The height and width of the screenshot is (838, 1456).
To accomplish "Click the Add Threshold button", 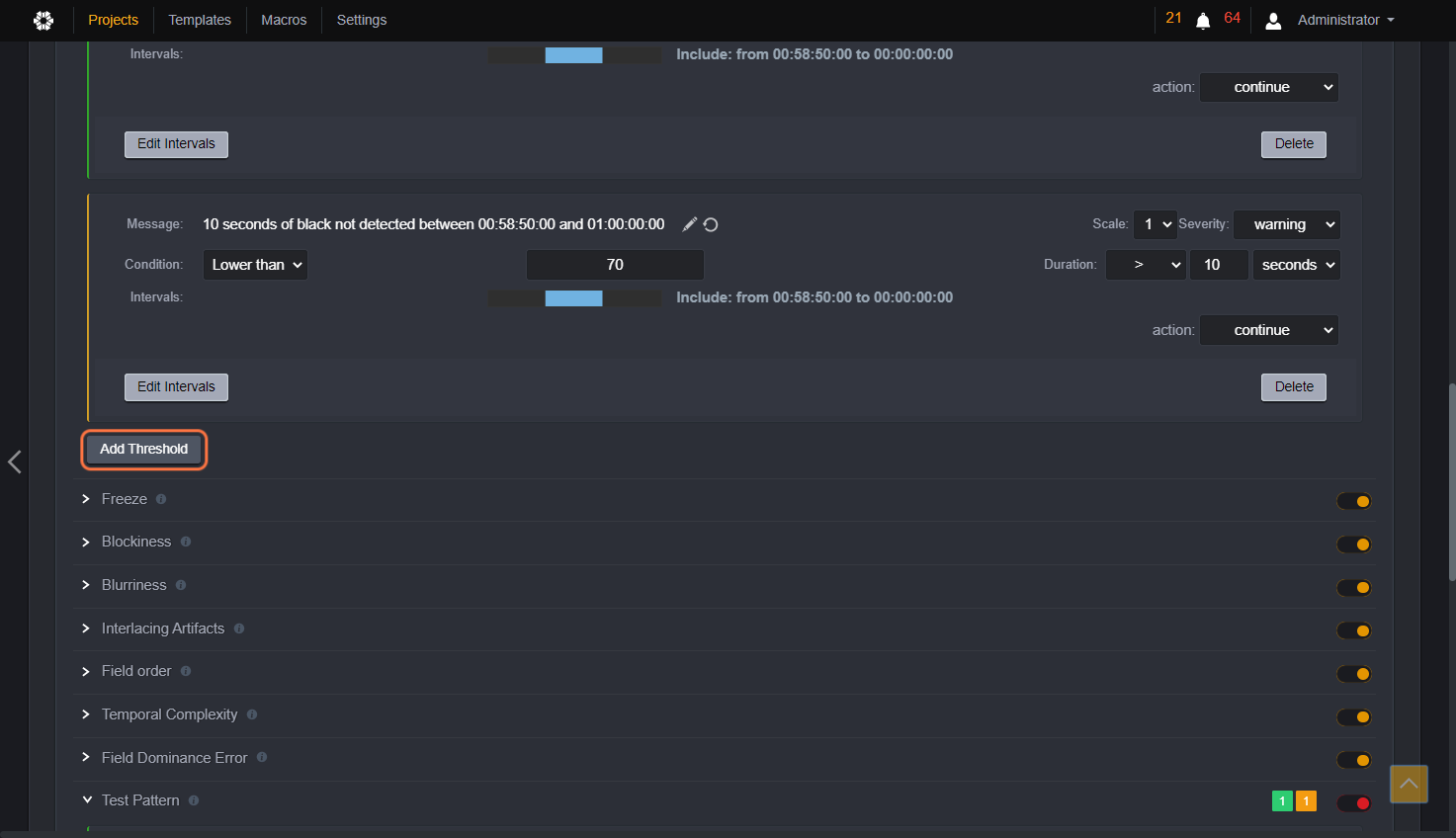I will (144, 450).
